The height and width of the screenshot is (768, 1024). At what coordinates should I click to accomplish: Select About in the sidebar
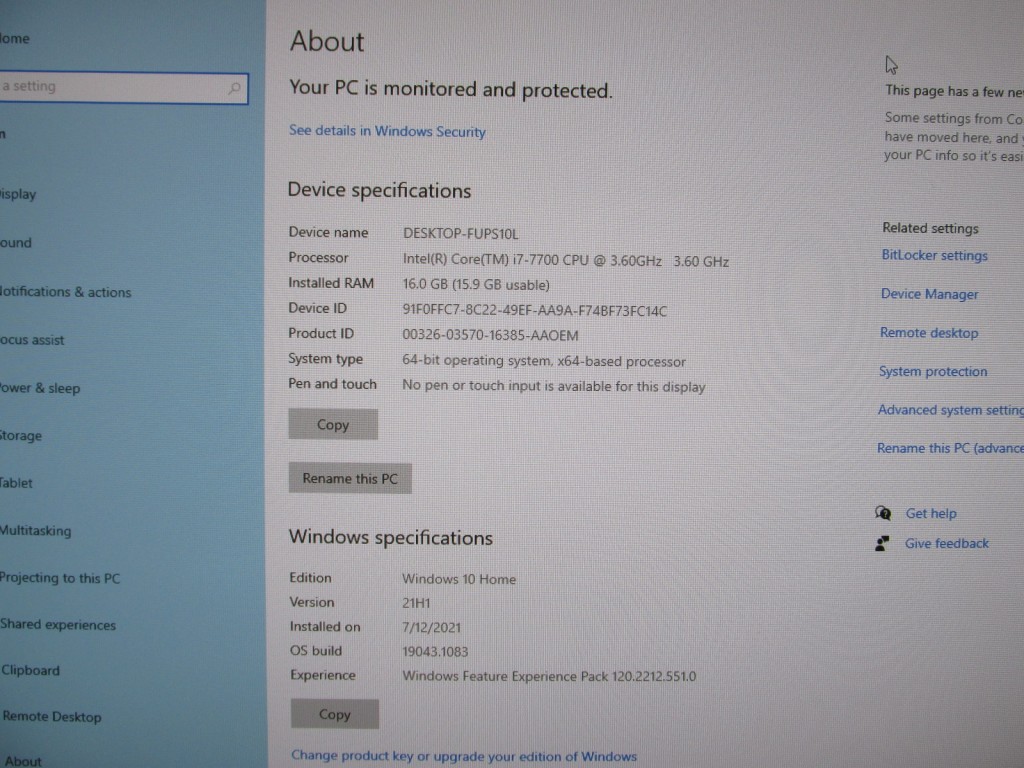(23, 760)
